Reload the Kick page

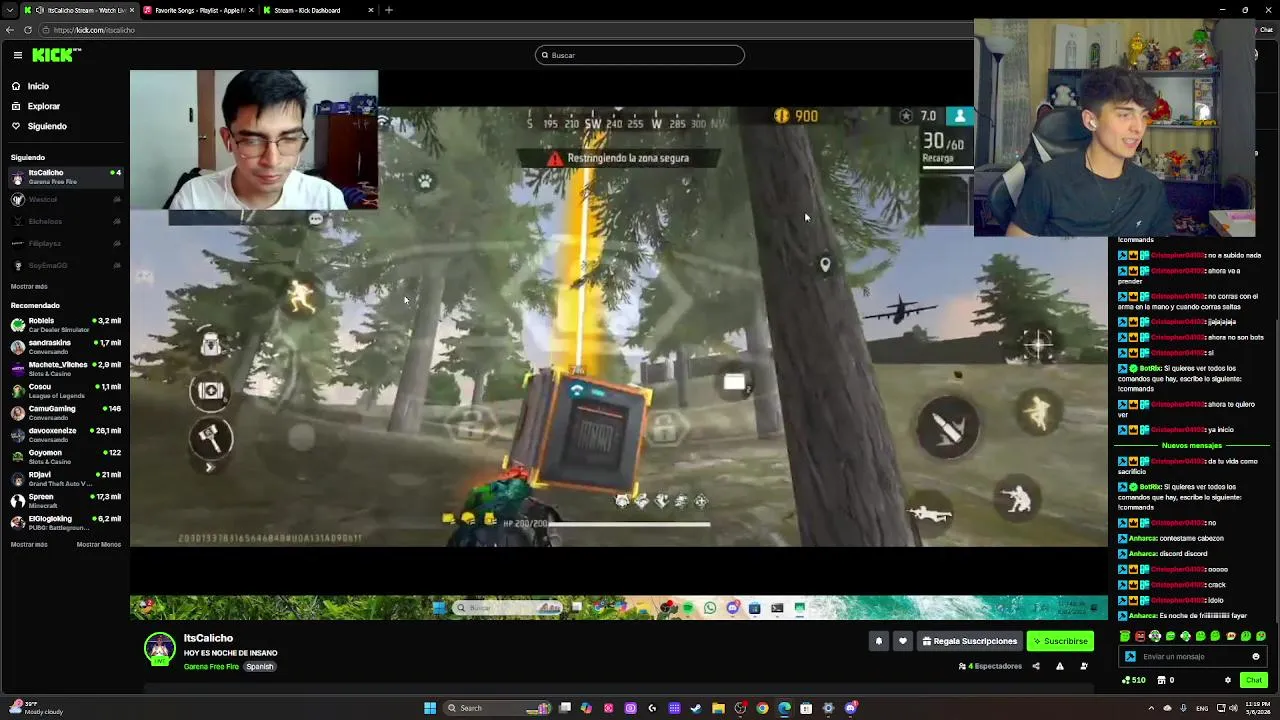(28, 30)
